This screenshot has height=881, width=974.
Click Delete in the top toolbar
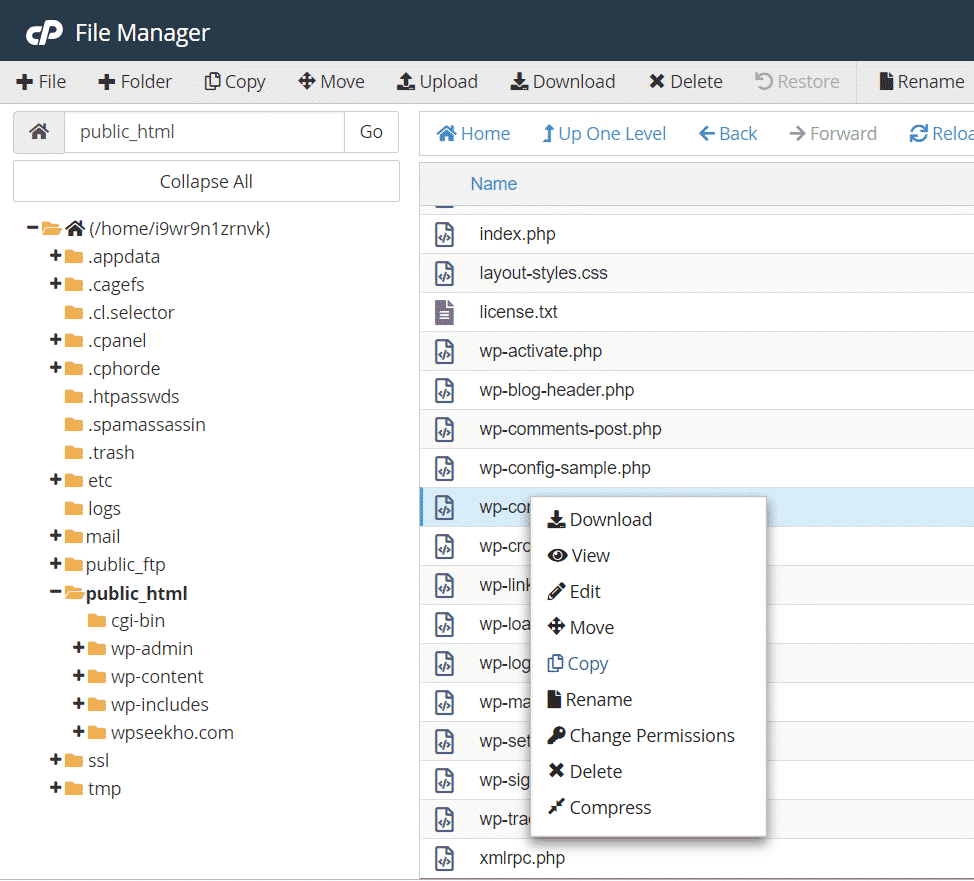[686, 81]
